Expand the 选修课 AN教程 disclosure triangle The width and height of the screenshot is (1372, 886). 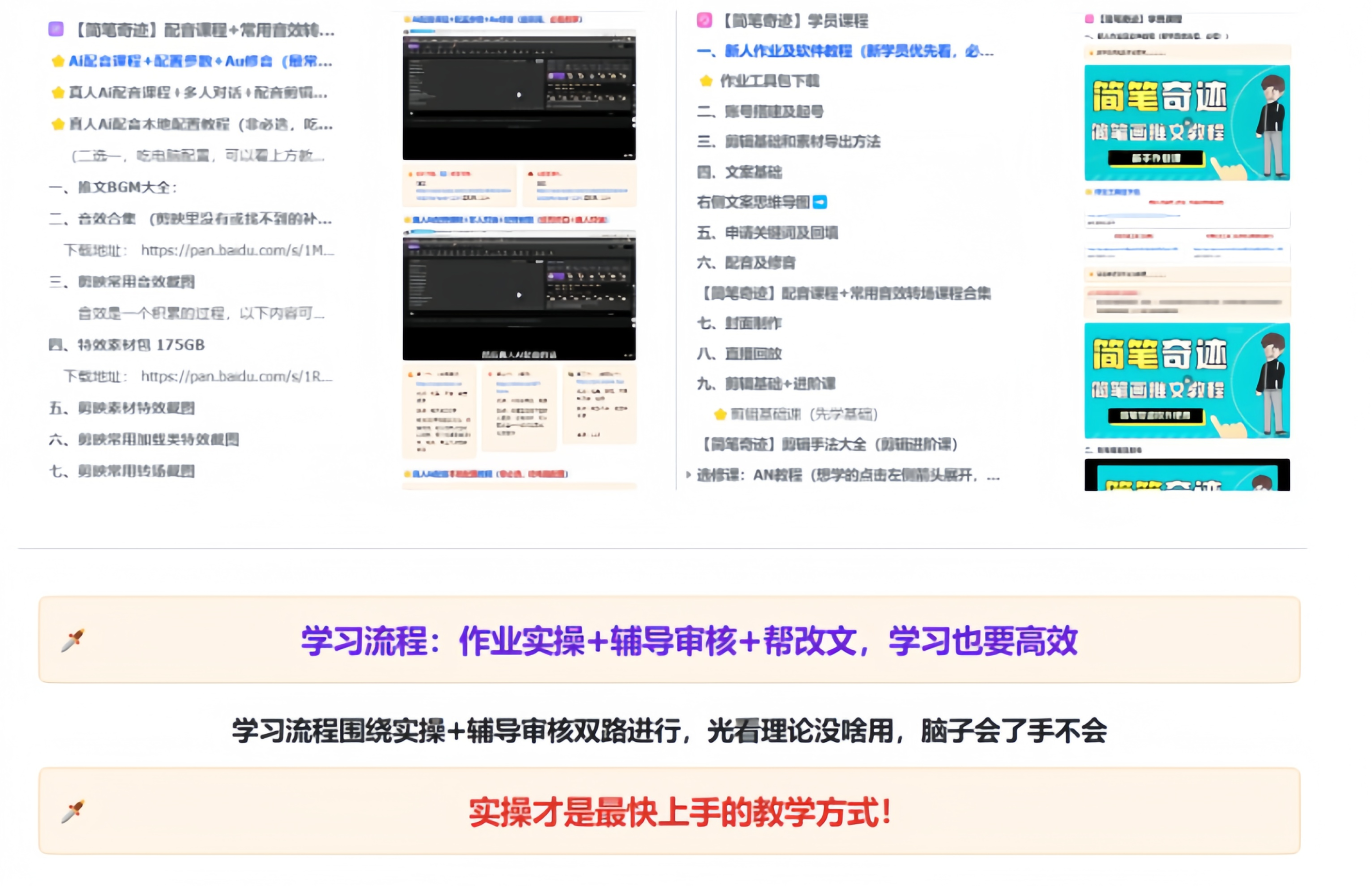688,475
